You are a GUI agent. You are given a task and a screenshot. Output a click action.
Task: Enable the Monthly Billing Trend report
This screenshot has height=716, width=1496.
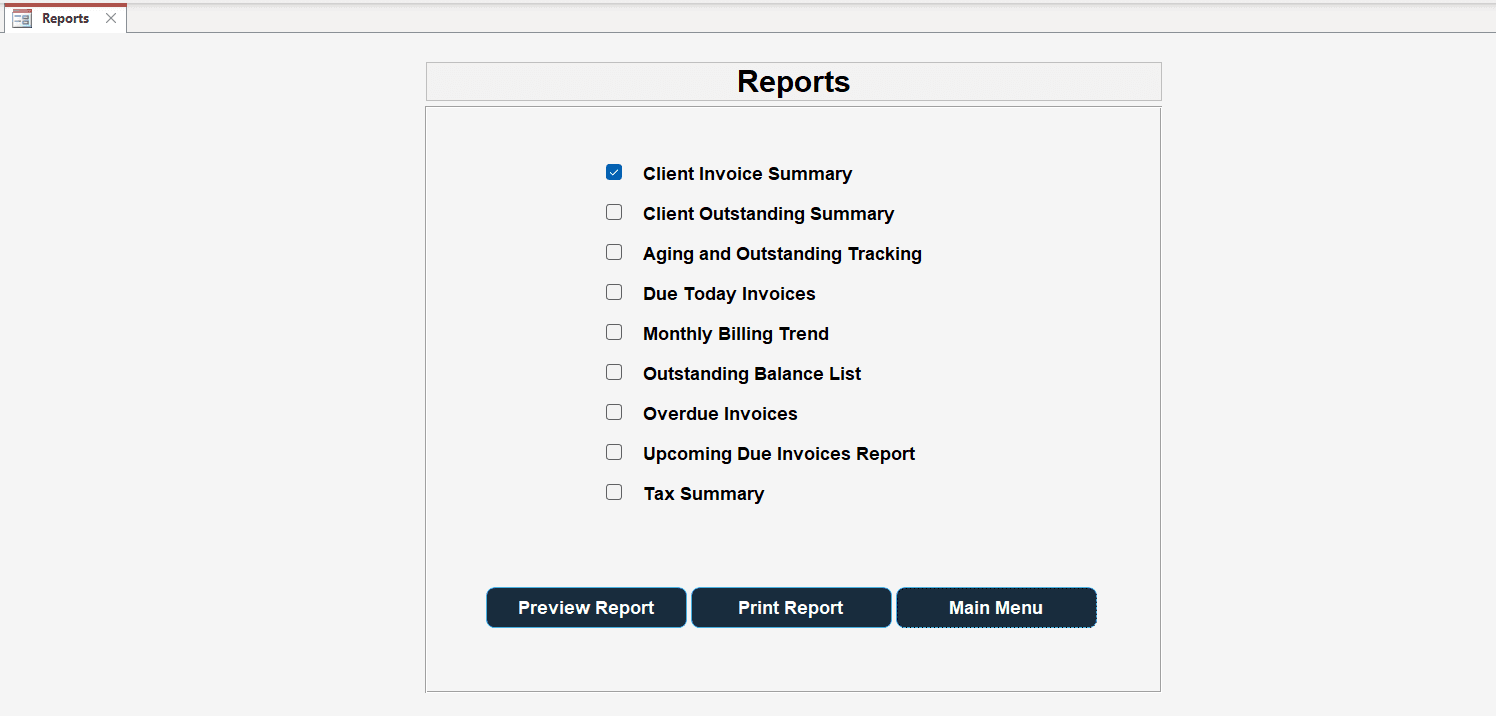click(x=613, y=332)
